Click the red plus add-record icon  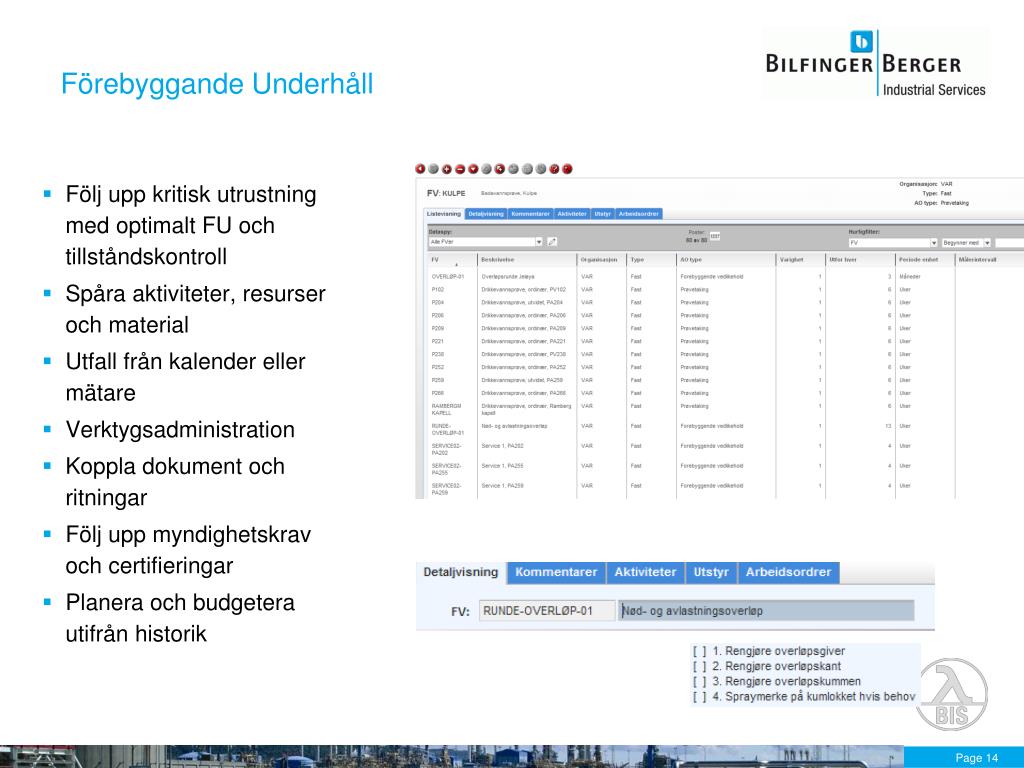click(447, 168)
